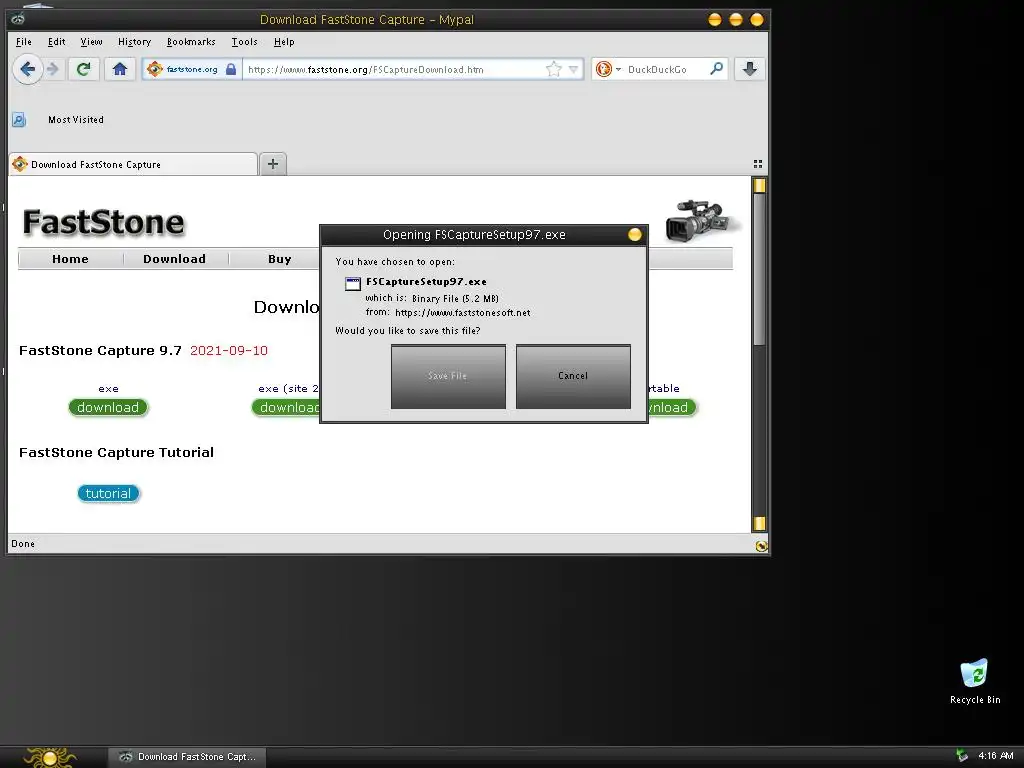This screenshot has width=1024, height=768.
Task: Click the faststone.org site identity icon
Action: pyautogui.click(x=155, y=69)
